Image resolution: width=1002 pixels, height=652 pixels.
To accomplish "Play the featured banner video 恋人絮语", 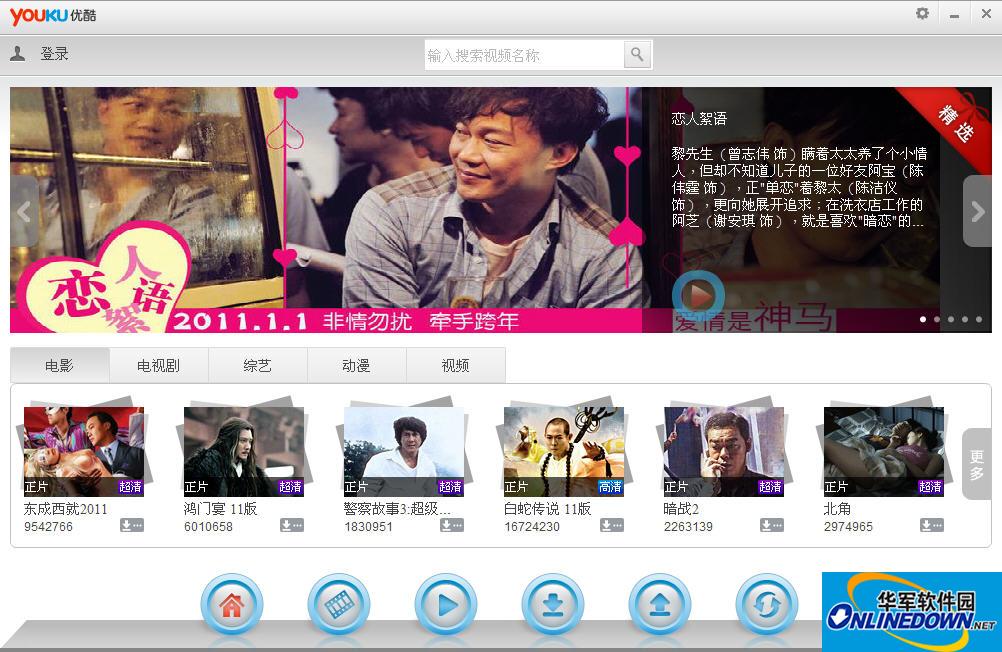I will pos(698,294).
